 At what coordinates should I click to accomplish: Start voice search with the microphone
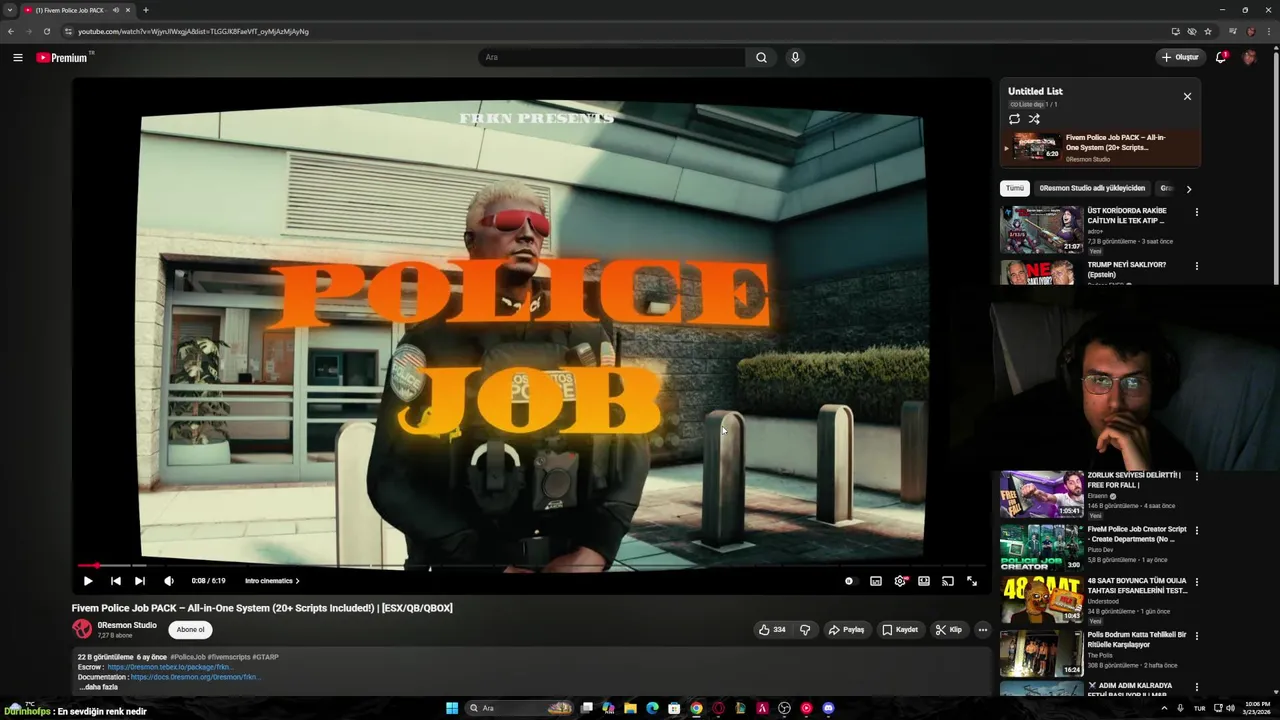(x=795, y=57)
